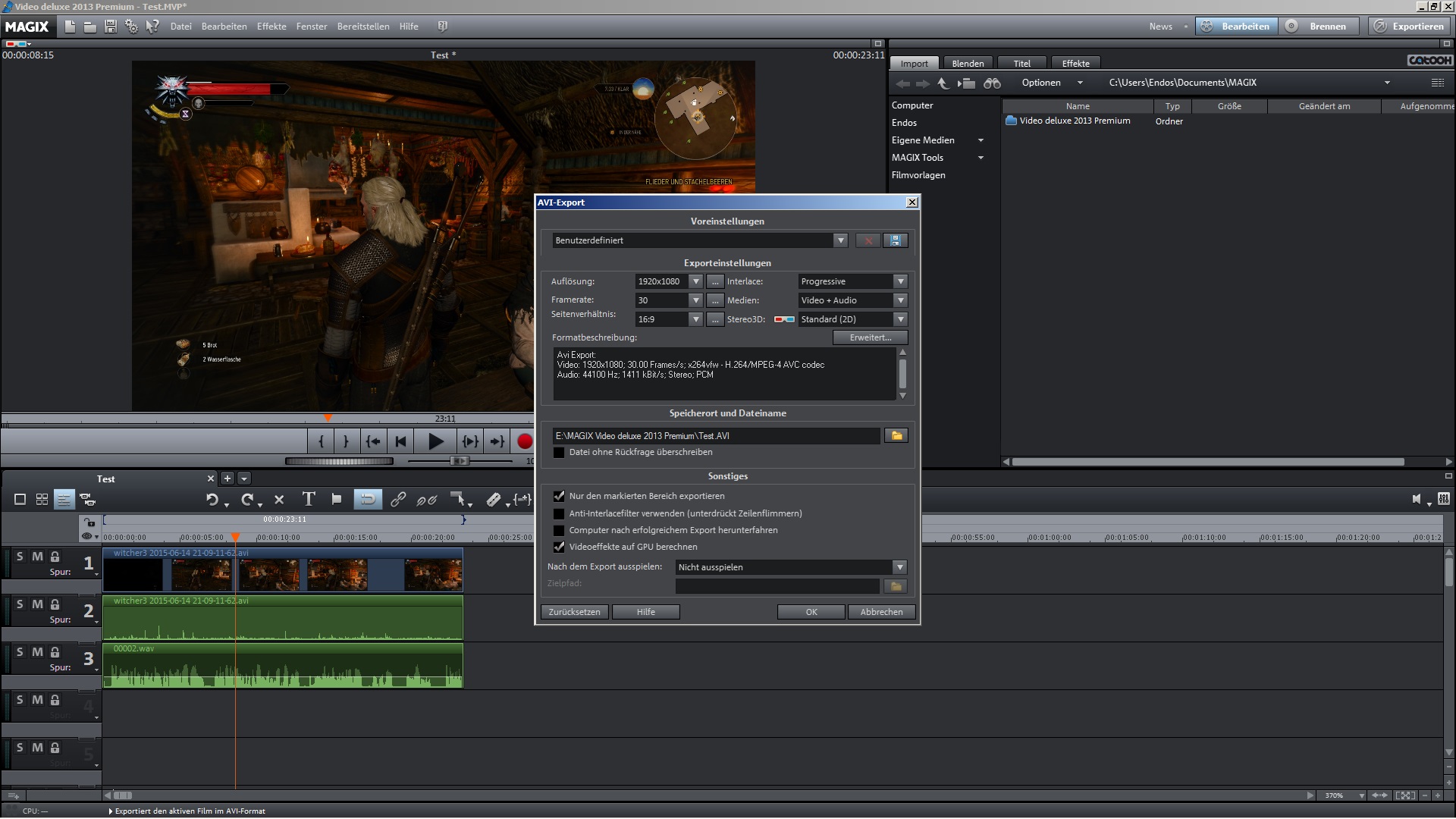Open the Brennen workspace button
This screenshot has height=819, width=1456.
pyautogui.click(x=1319, y=27)
